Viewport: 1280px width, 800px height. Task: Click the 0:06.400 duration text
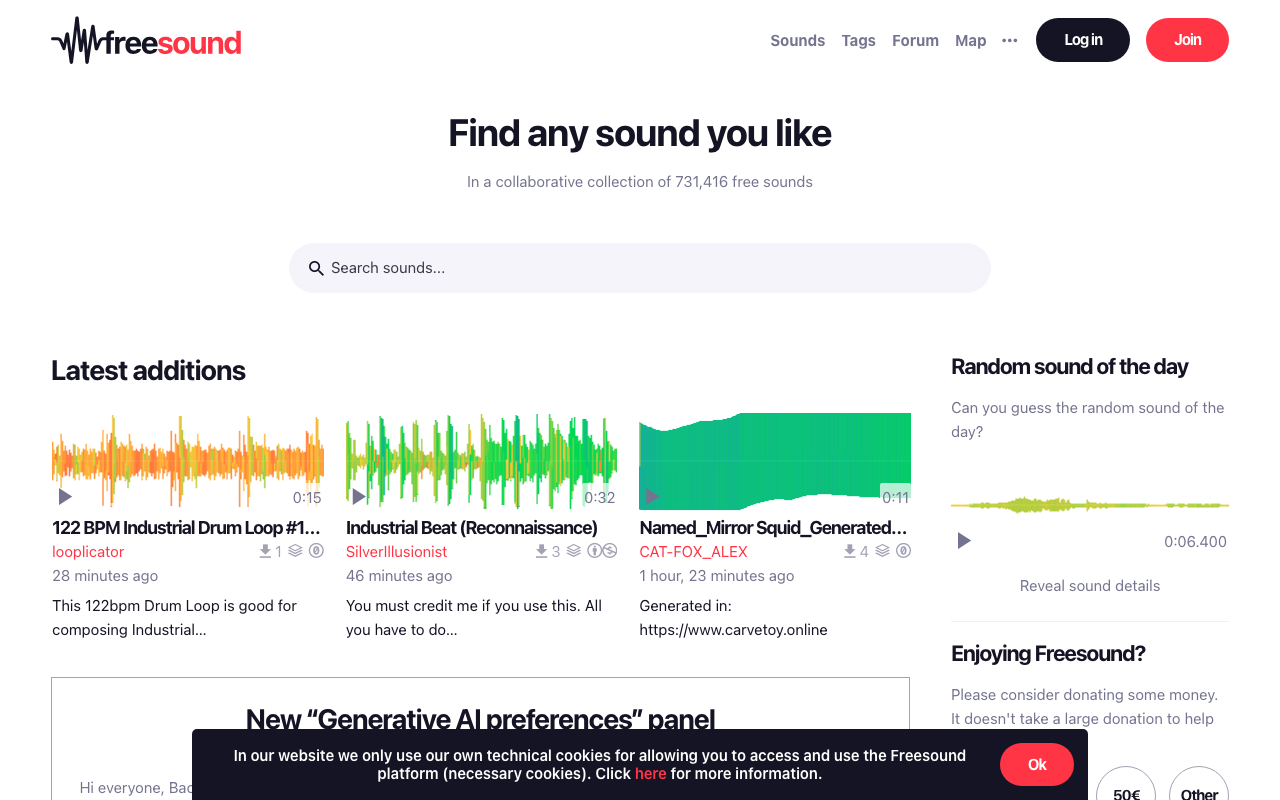[x=1195, y=542]
